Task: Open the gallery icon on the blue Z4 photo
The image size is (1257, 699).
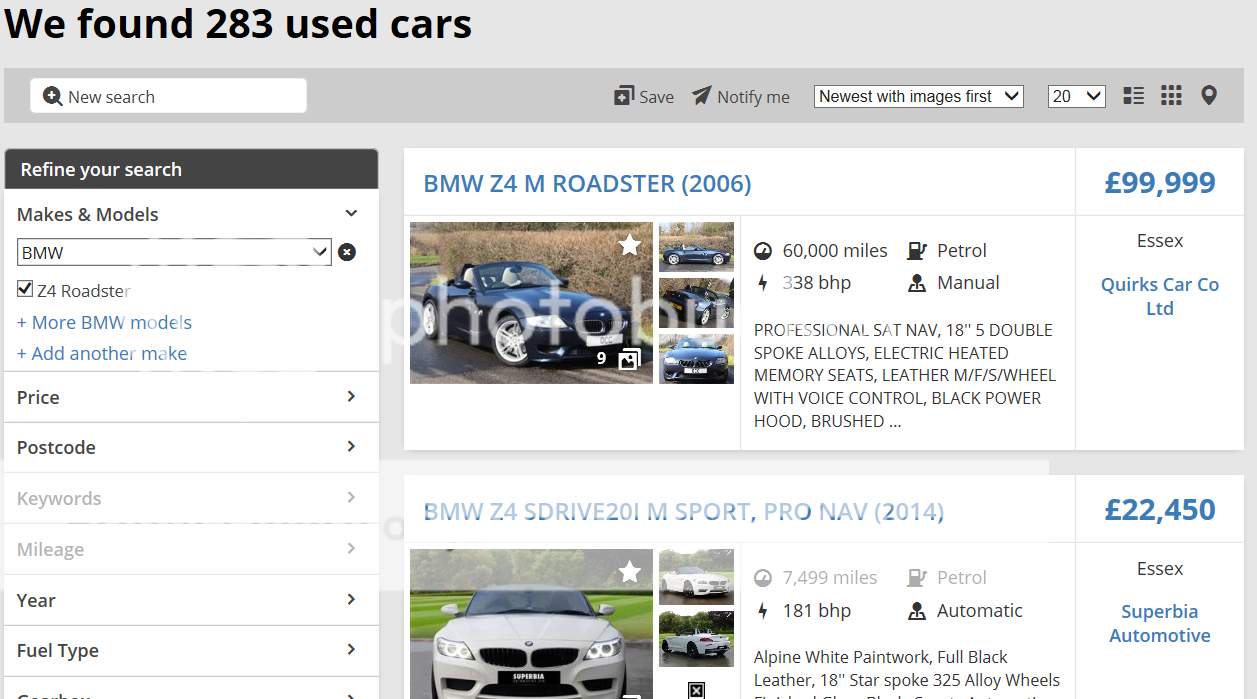Action: point(629,359)
